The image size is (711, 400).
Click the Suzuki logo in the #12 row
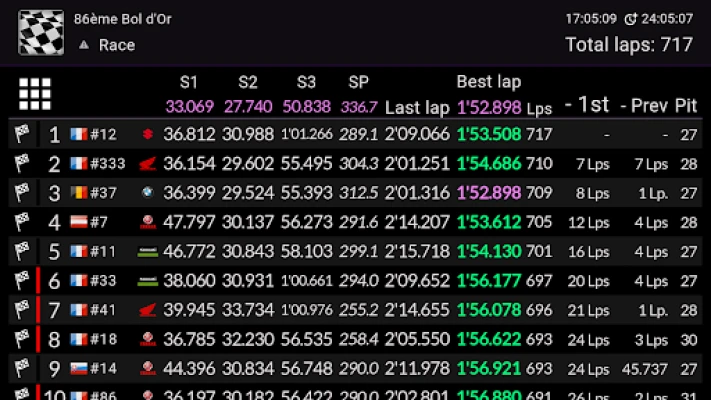pos(147,134)
